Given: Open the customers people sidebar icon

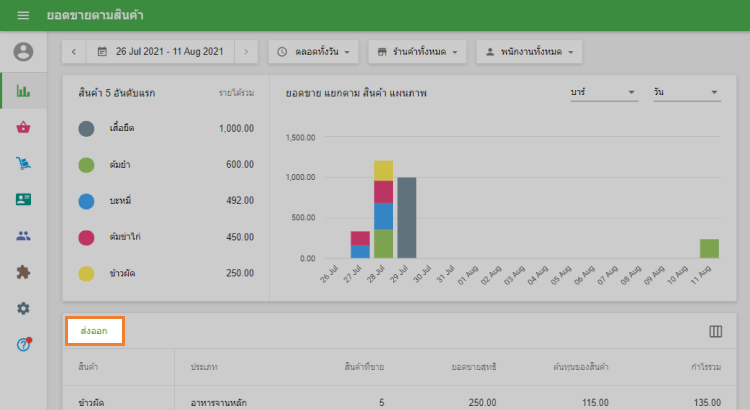Looking at the screenshot, I should click(x=23, y=236).
